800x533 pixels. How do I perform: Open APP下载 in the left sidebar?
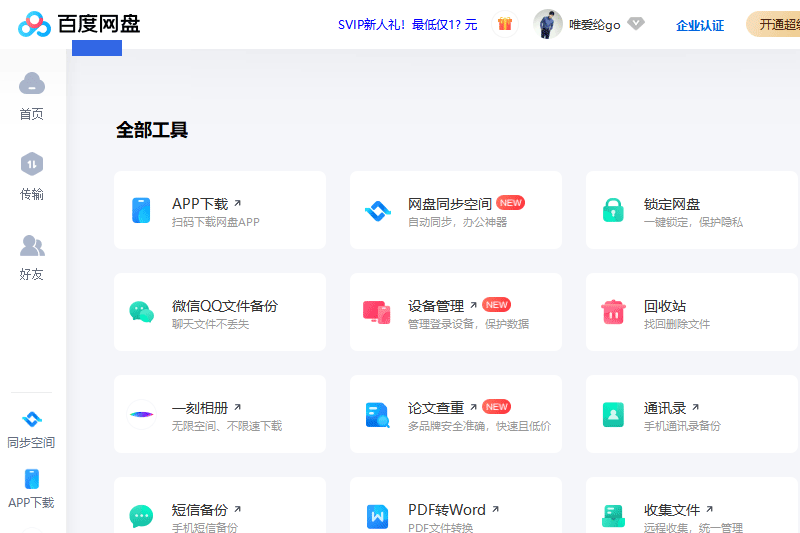click(x=32, y=489)
